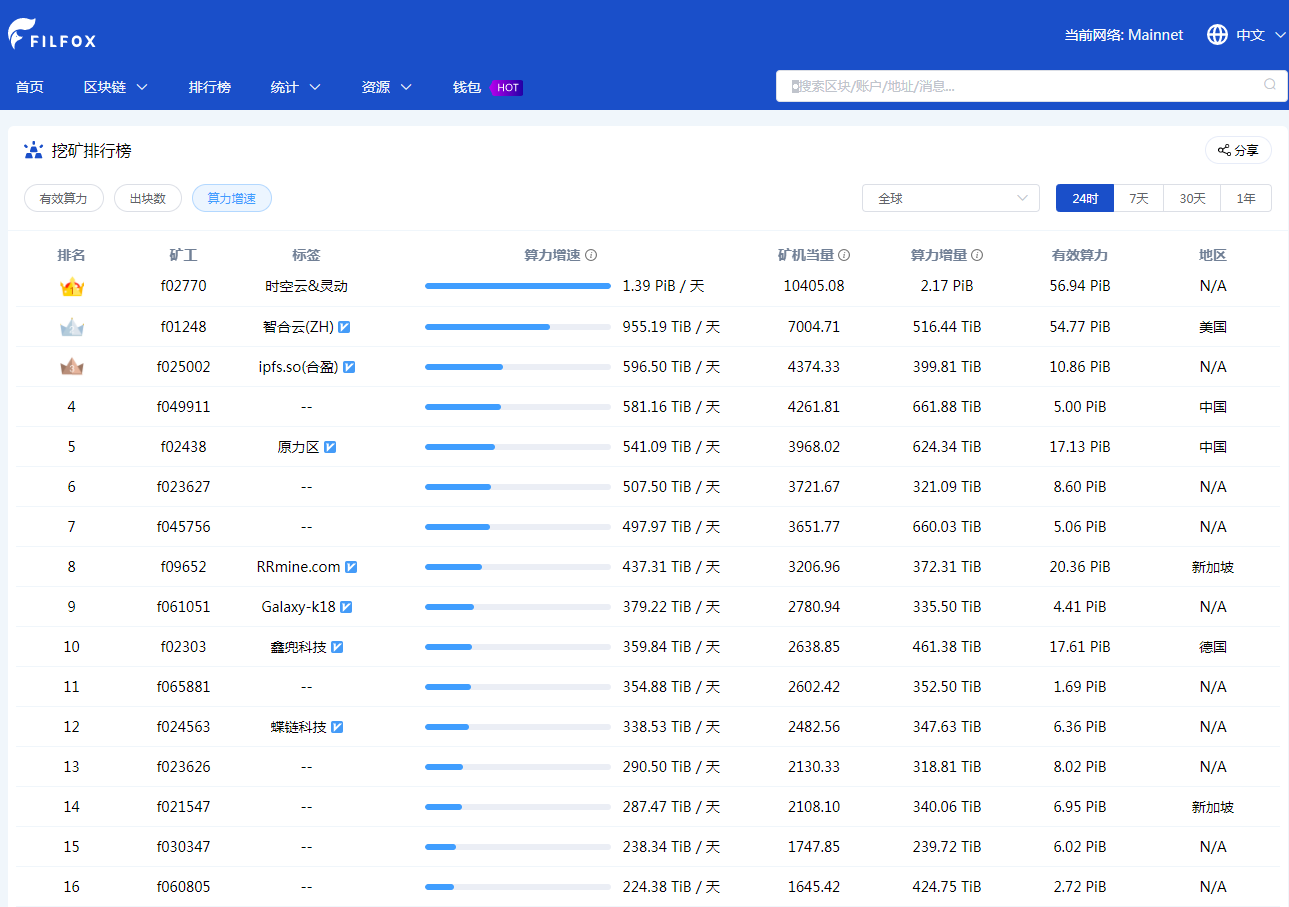Screen dimensions: 1289x907
Task: Expand the 区块链 navigation menu
Action: (x=115, y=87)
